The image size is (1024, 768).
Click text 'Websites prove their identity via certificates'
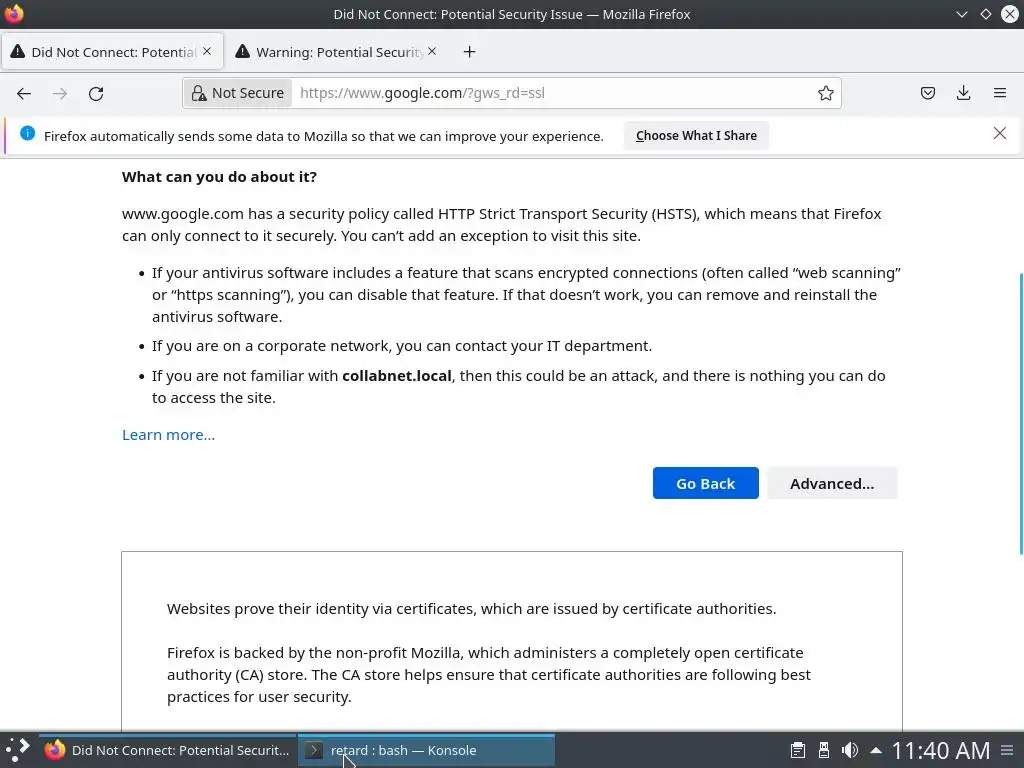click(322, 609)
